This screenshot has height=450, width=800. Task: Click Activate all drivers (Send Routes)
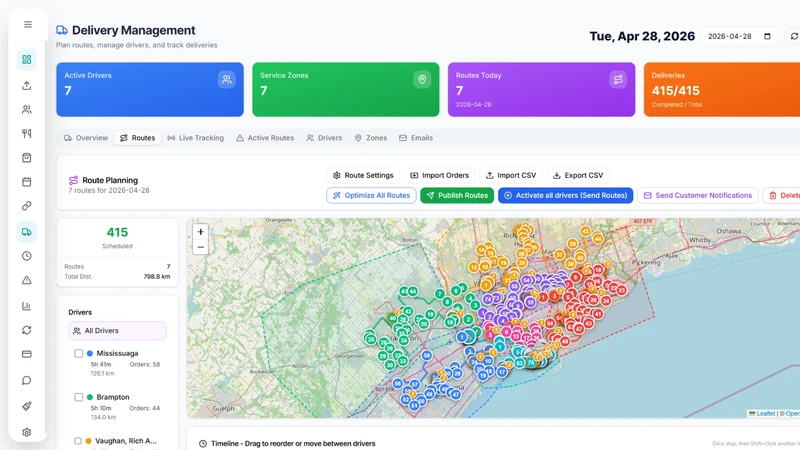(x=565, y=195)
